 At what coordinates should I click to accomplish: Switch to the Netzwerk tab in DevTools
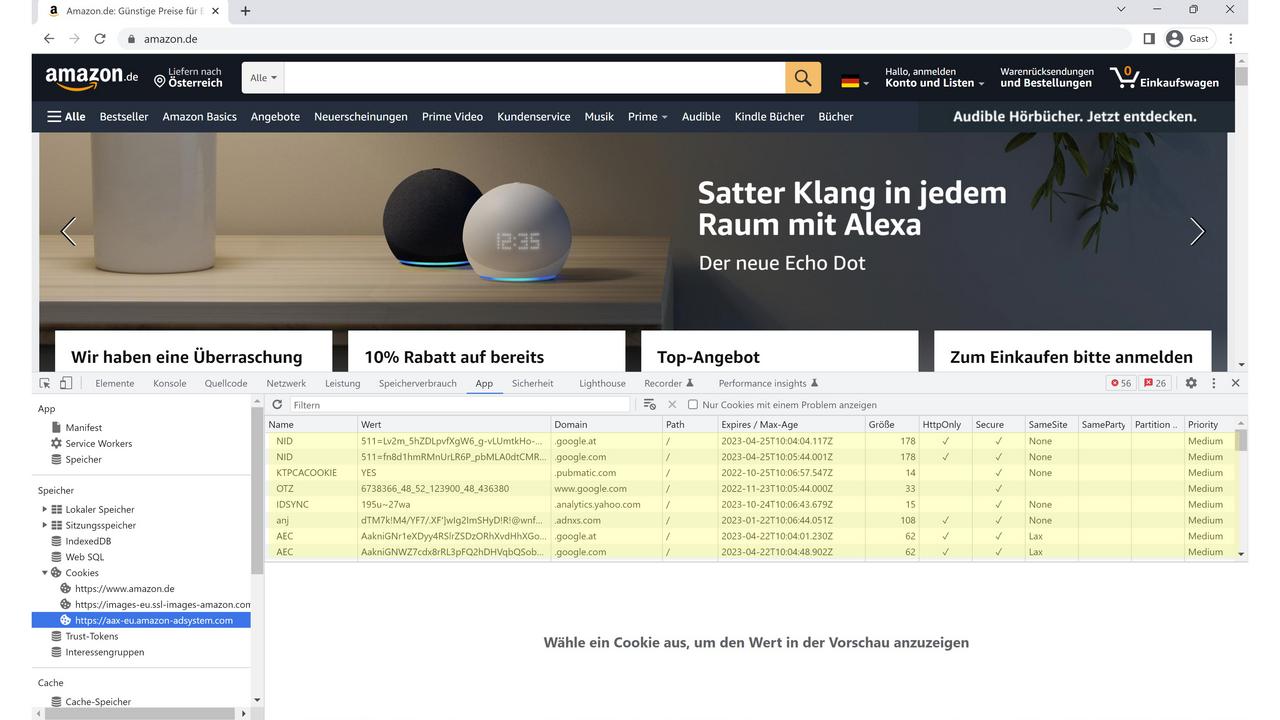tap(286, 383)
